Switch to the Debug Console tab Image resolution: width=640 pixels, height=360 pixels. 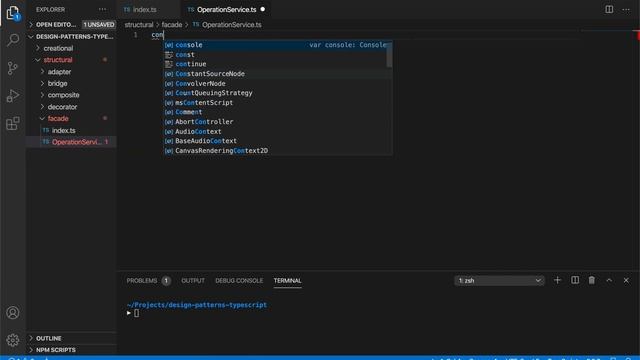[239, 281]
